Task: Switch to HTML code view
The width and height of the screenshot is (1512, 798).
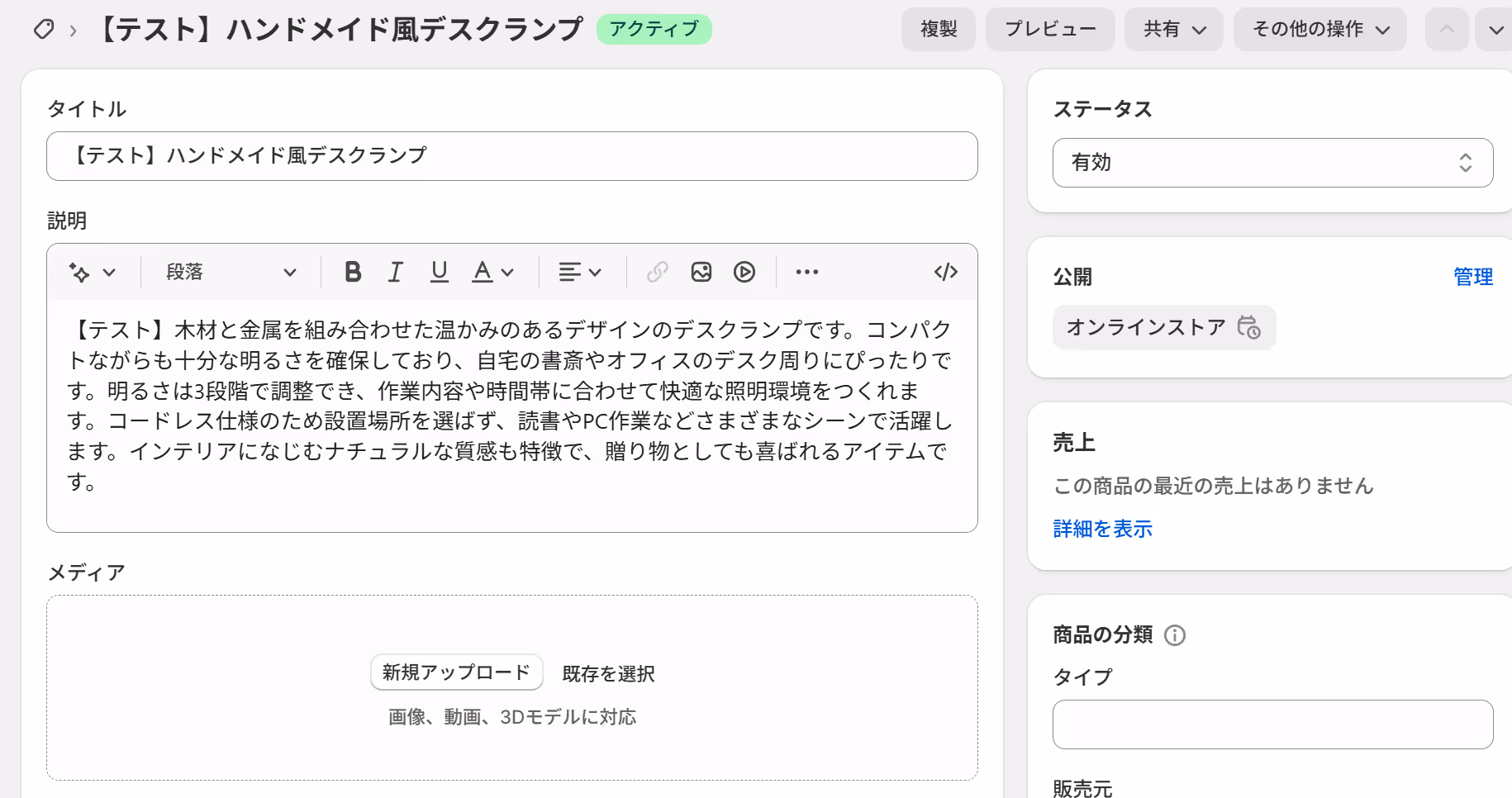Action: pos(946,272)
